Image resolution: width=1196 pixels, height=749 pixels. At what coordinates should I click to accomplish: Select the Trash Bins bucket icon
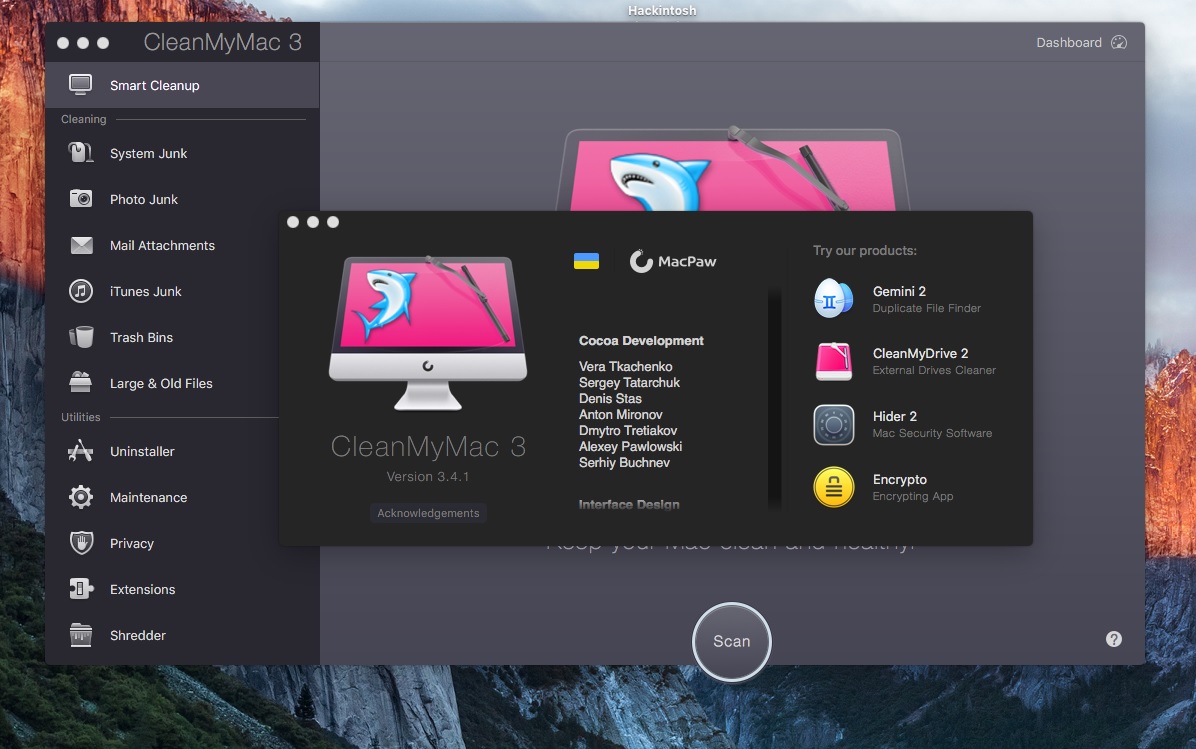(81, 336)
